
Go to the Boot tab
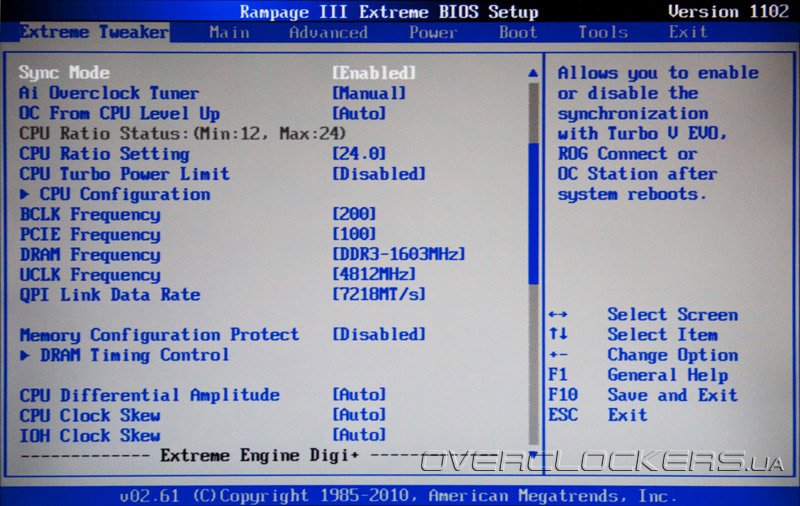[518, 33]
